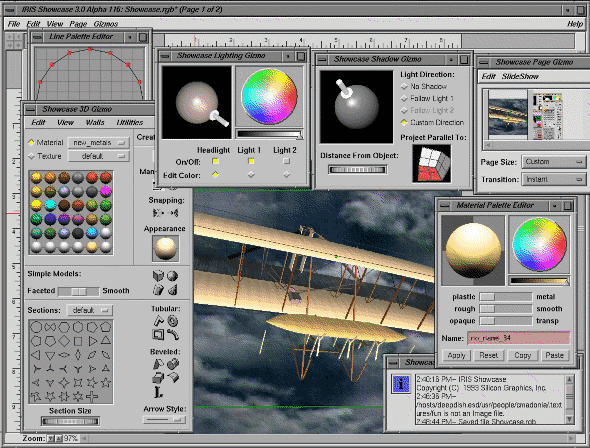Open the Page Size Custom dropdown
This screenshot has width=590, height=448.
point(554,162)
